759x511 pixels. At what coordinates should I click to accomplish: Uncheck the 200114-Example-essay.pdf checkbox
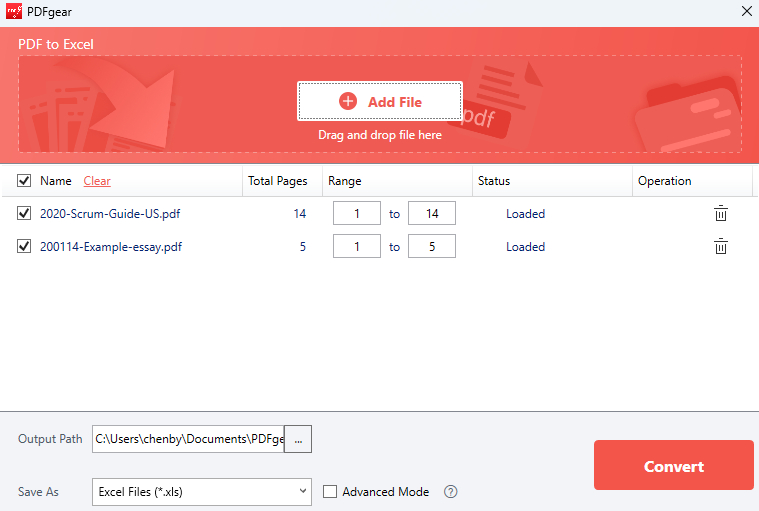pos(24,246)
